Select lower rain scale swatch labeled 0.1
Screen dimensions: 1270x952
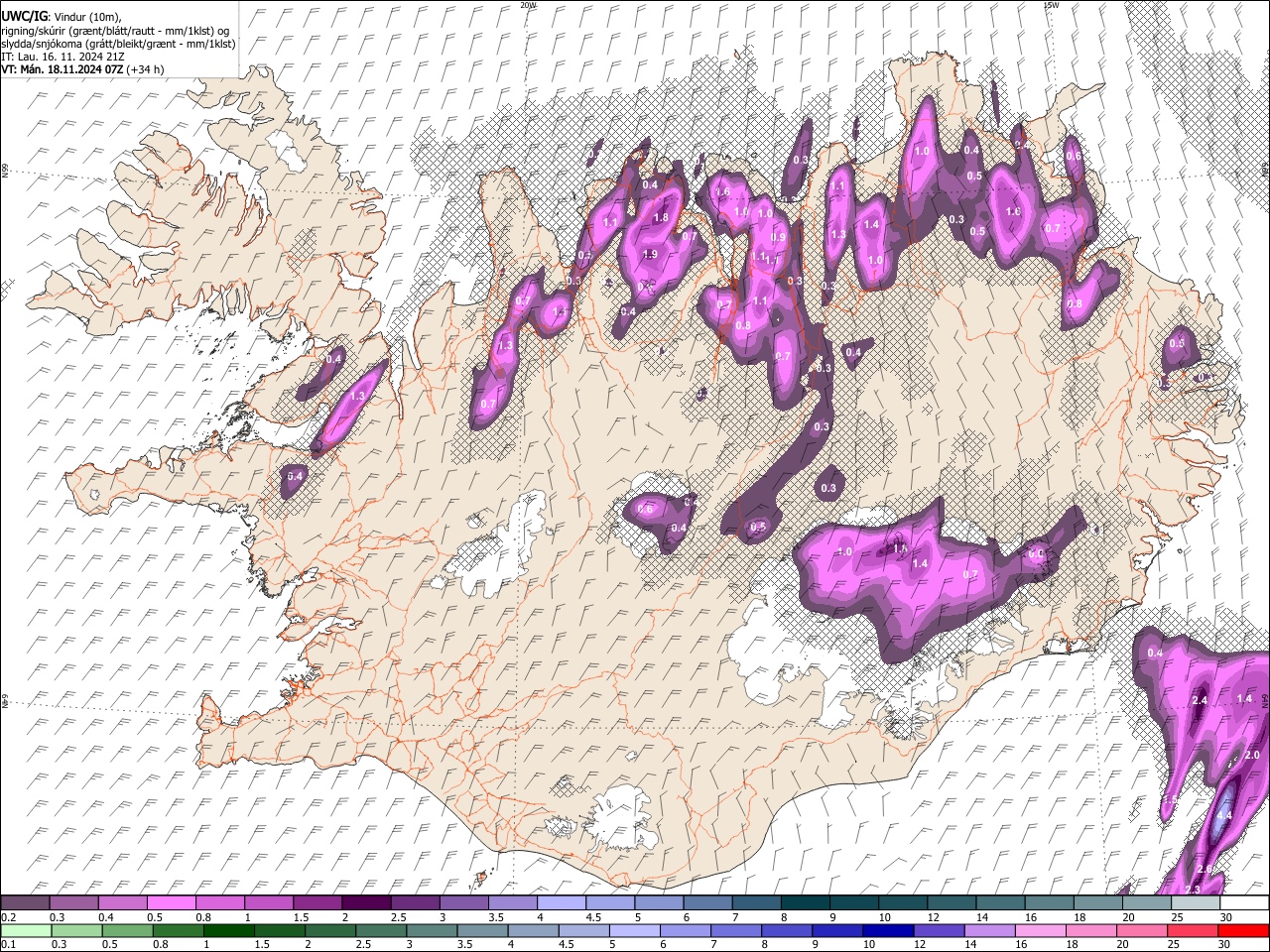point(26,931)
